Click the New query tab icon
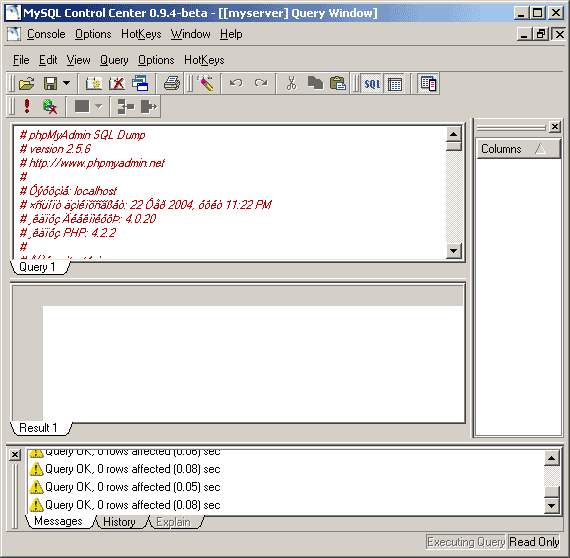 pyautogui.click(x=94, y=84)
